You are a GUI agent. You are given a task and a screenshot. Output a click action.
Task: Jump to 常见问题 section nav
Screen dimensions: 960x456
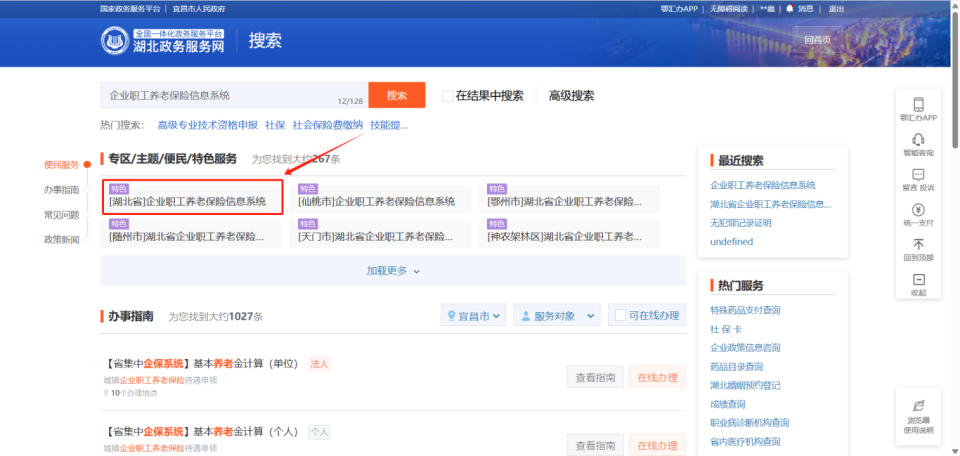click(61, 215)
